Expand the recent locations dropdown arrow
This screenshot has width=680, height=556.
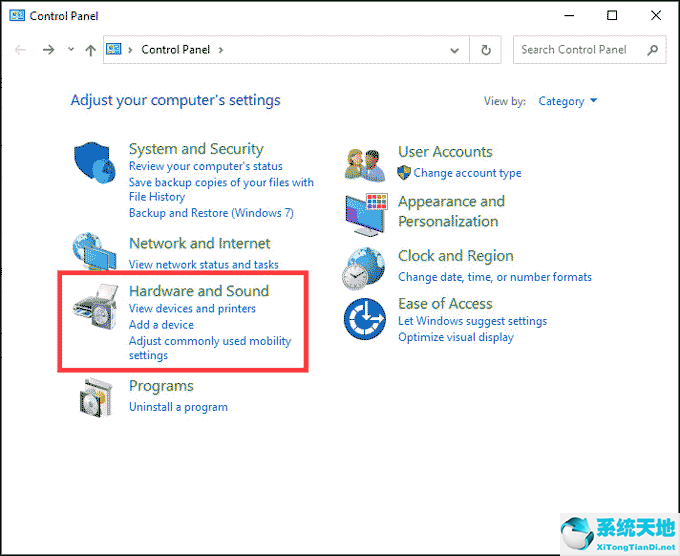(x=70, y=49)
